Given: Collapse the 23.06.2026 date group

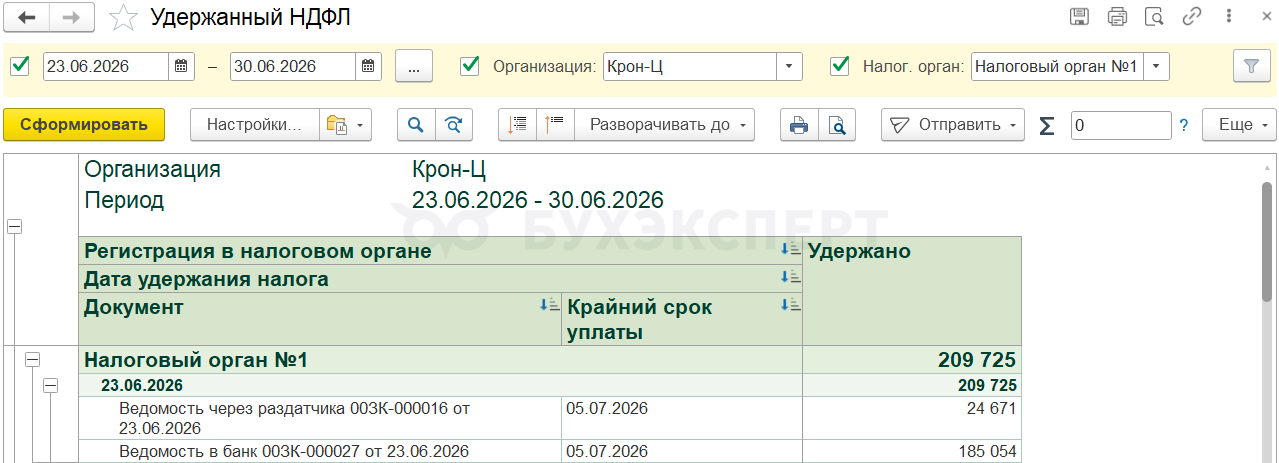Looking at the screenshot, I should [x=51, y=385].
